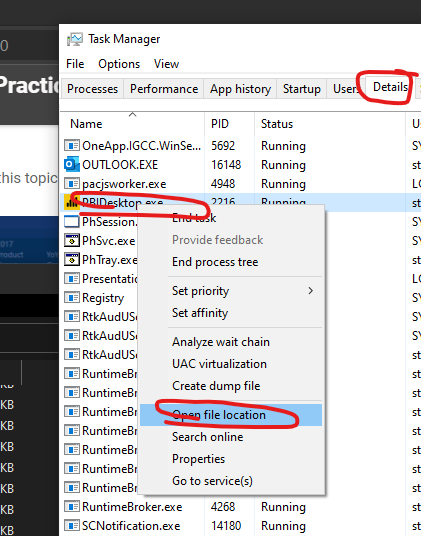The image size is (421, 536).
Task: Choose Search online in context menu
Action: (x=231, y=437)
